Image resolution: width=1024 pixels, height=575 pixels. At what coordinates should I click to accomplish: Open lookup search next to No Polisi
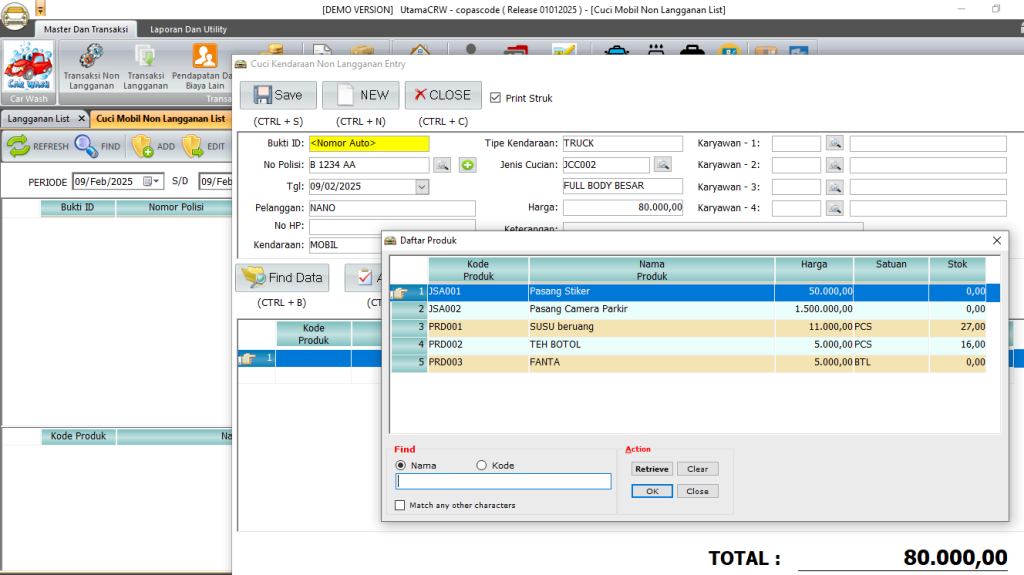[442, 165]
